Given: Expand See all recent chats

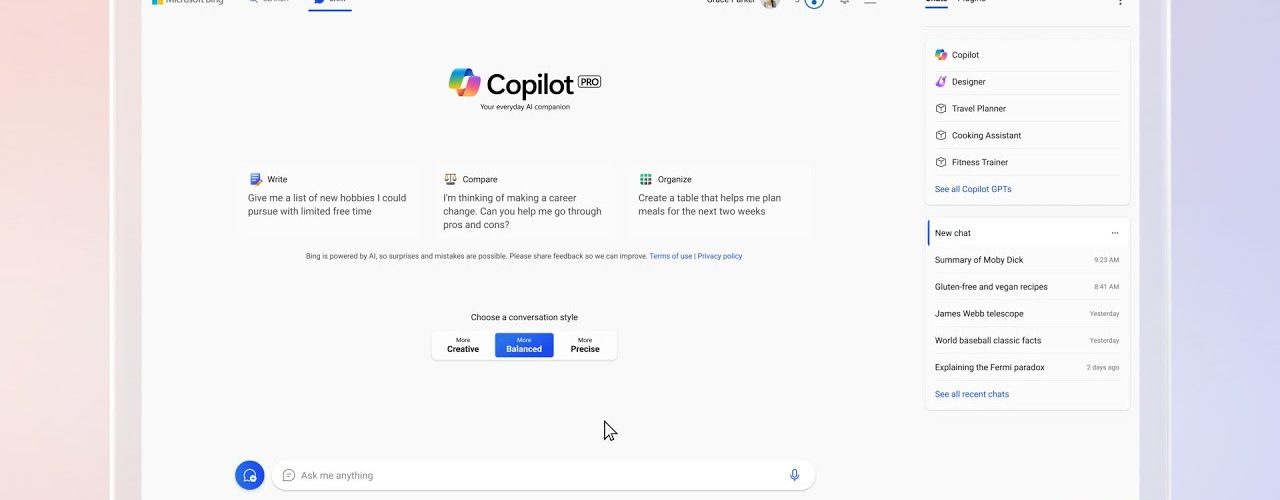Looking at the screenshot, I should coord(971,394).
